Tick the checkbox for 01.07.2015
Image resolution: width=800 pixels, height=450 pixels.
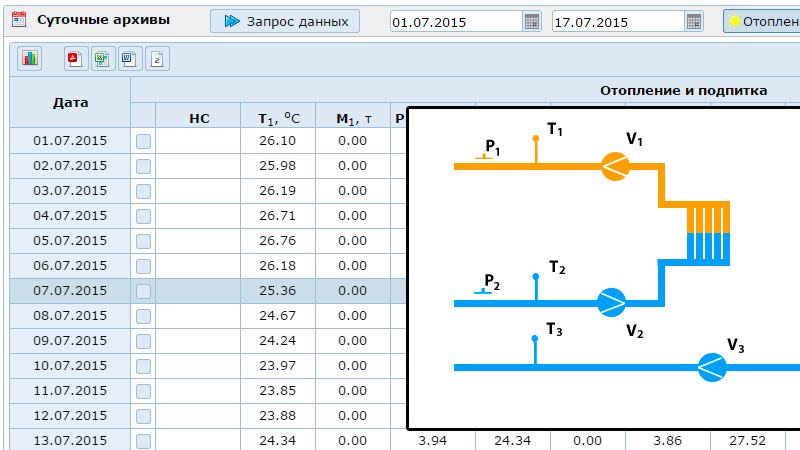143,141
